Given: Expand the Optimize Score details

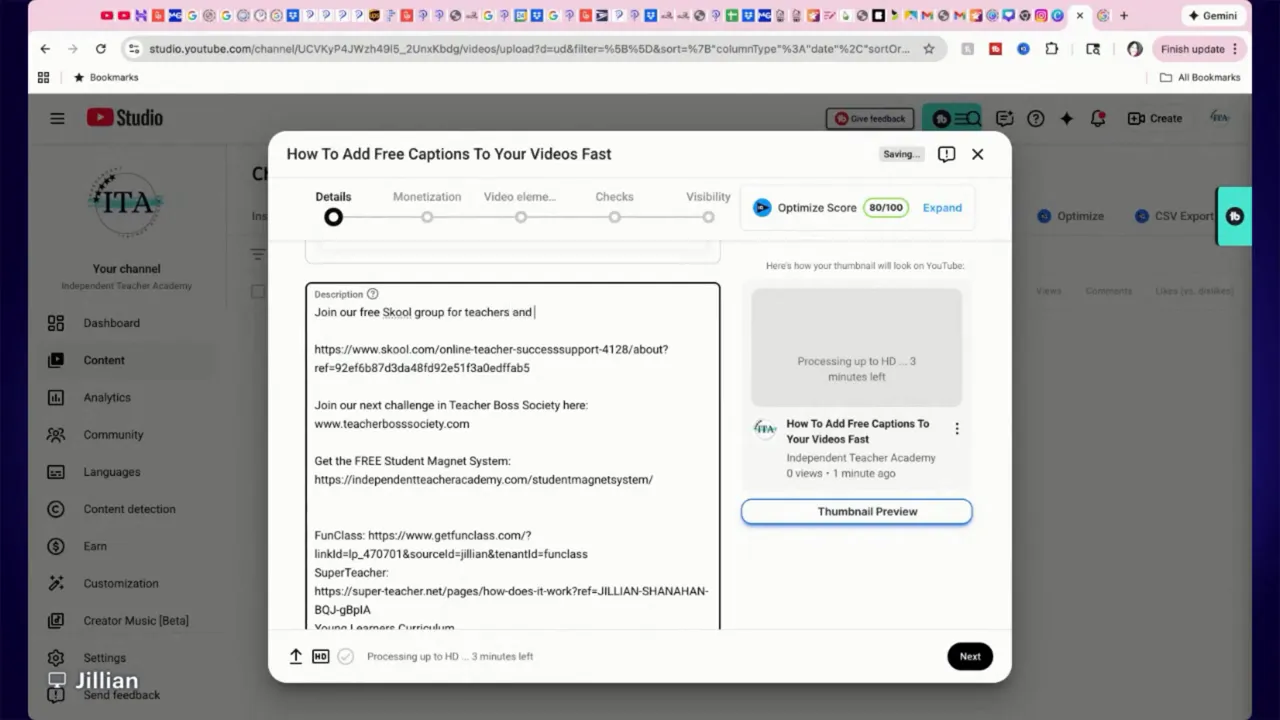Looking at the screenshot, I should [941, 207].
